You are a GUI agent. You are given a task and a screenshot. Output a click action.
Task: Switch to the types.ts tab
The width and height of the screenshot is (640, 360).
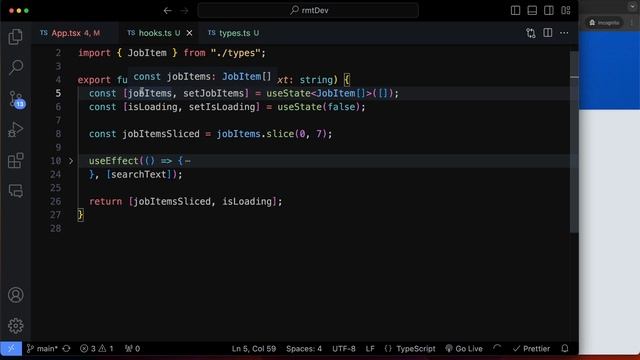coord(233,33)
